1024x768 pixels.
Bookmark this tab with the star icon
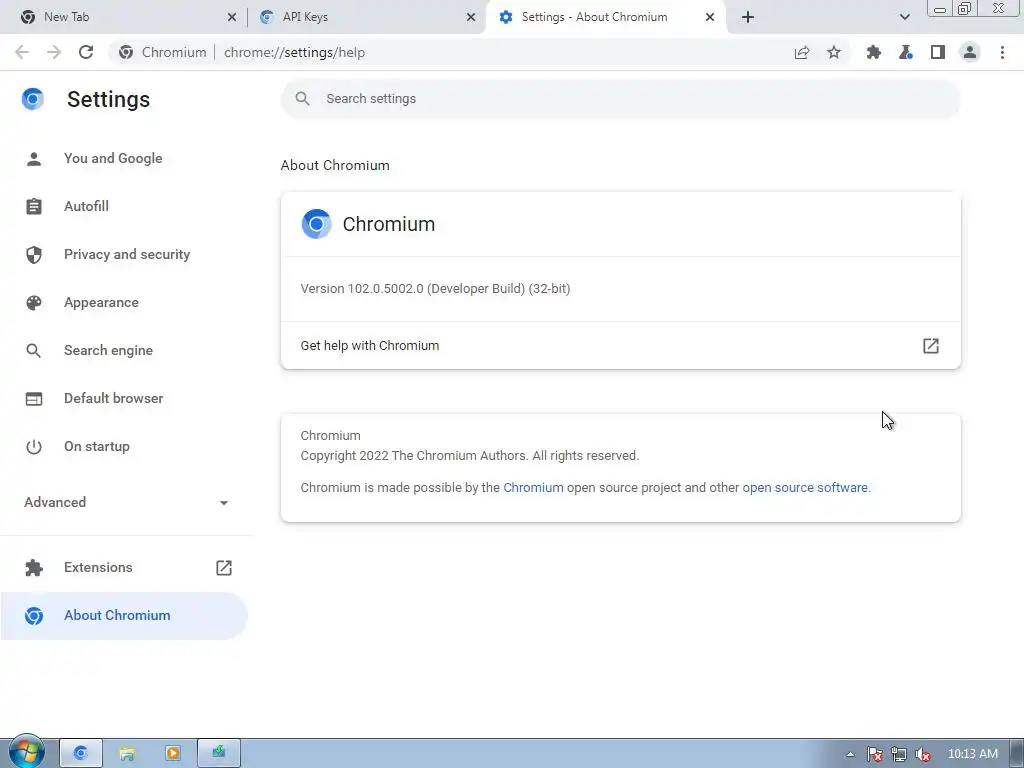833,52
